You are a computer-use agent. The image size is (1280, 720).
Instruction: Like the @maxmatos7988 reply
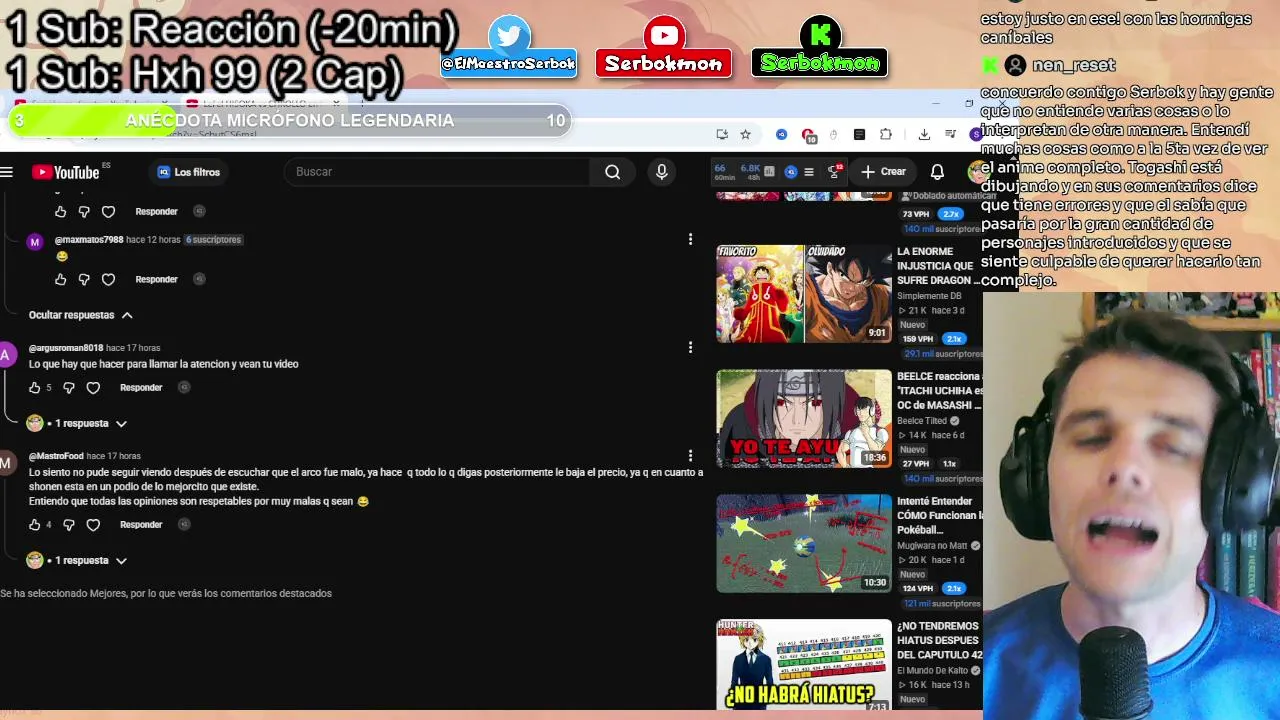(60, 280)
